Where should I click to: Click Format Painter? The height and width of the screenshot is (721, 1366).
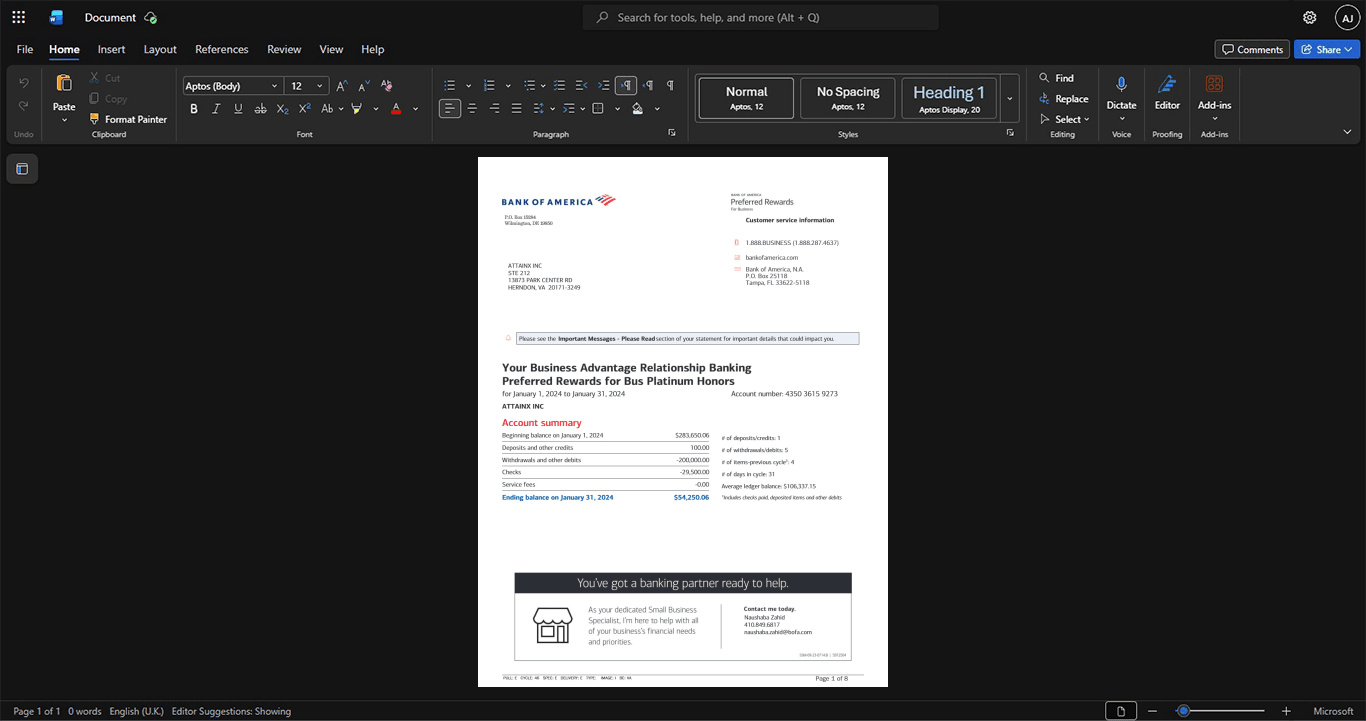128,119
